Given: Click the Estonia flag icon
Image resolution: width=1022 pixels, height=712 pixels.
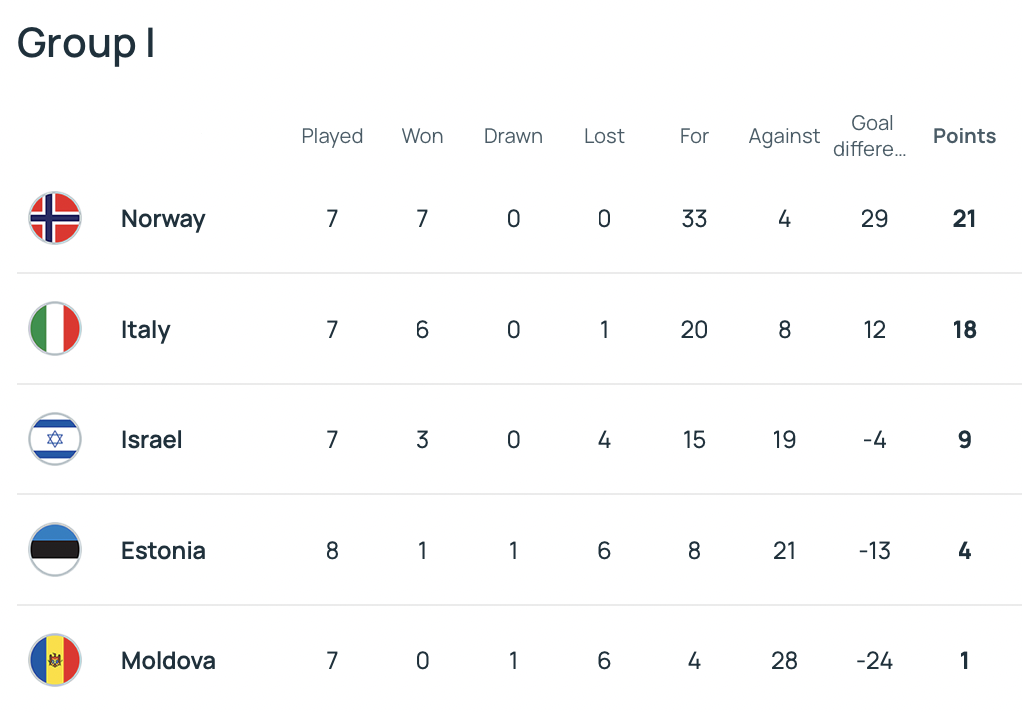Looking at the screenshot, I should [x=54, y=550].
